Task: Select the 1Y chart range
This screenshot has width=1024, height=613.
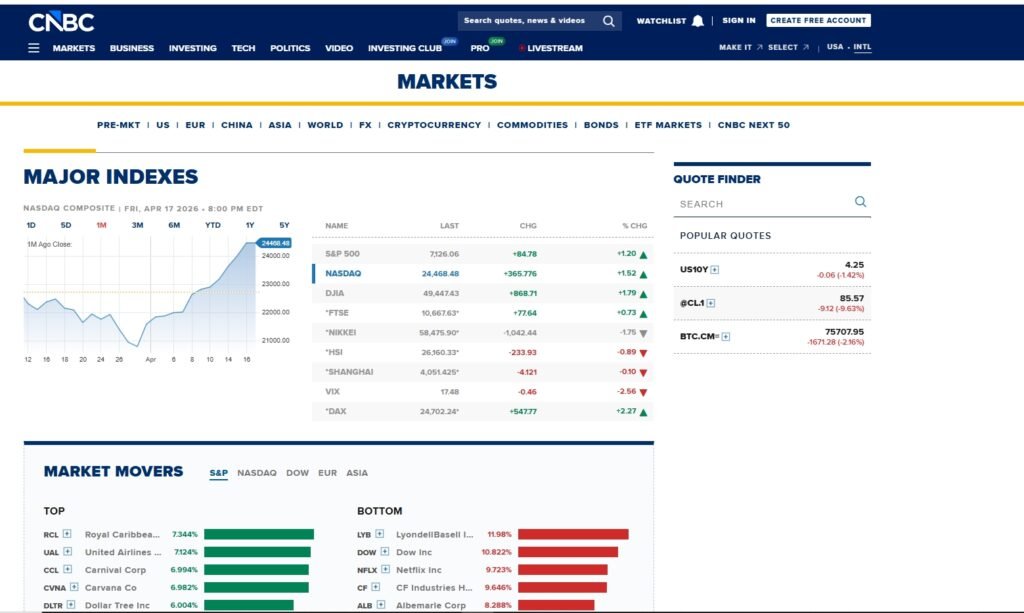Action: (250, 225)
